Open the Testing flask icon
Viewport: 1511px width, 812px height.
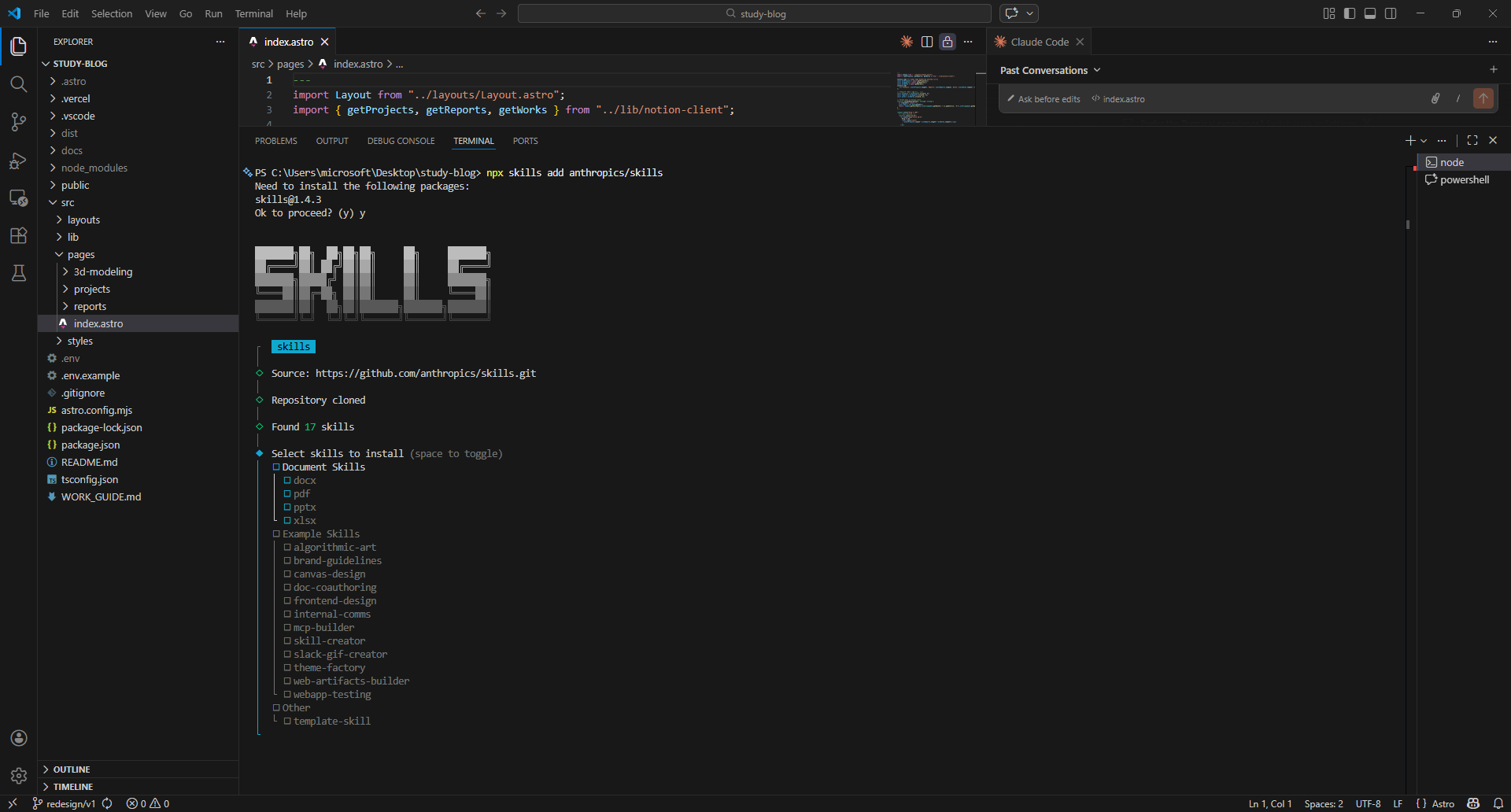19,273
